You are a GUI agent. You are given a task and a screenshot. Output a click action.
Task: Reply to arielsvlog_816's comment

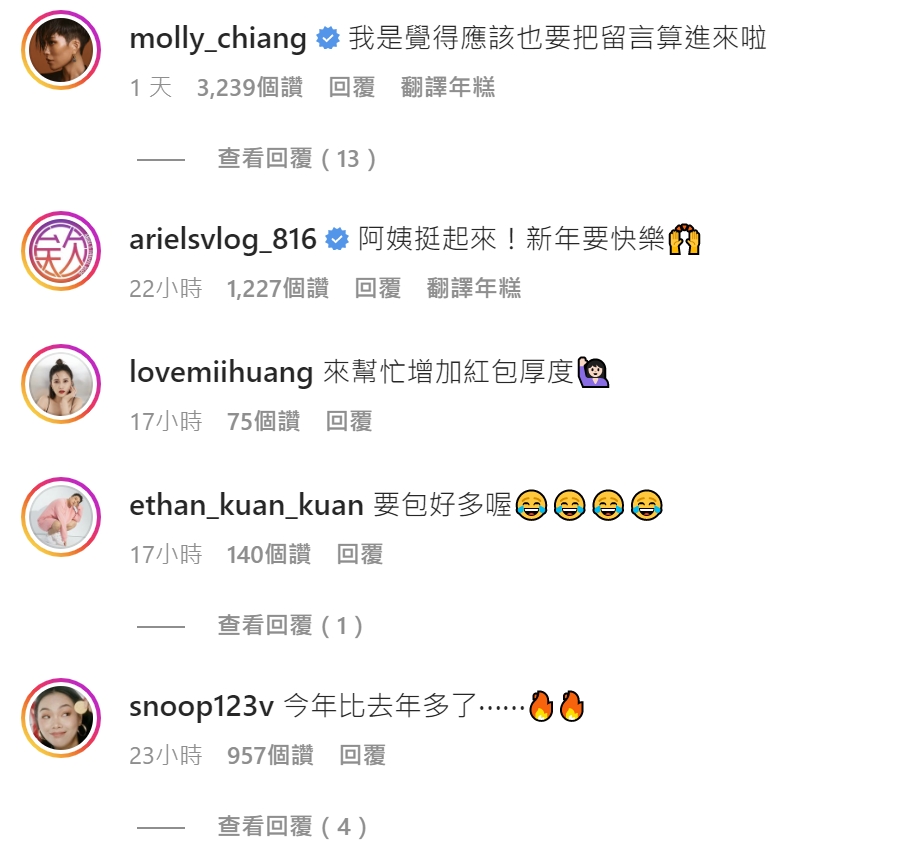coord(378,289)
